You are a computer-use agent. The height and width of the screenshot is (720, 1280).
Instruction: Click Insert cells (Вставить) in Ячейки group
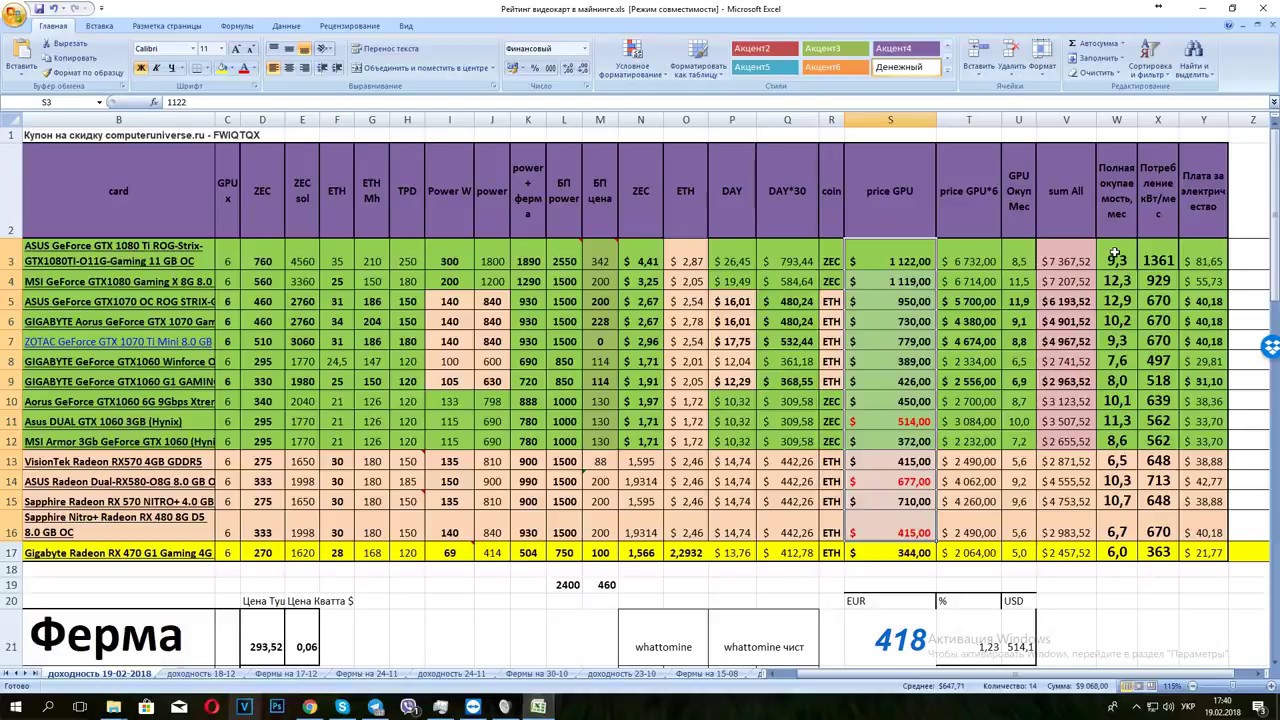point(978,56)
